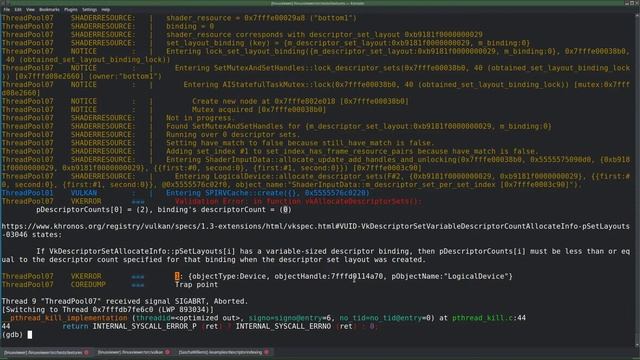
Task: Close the Konsole window
Action: point(637,3)
